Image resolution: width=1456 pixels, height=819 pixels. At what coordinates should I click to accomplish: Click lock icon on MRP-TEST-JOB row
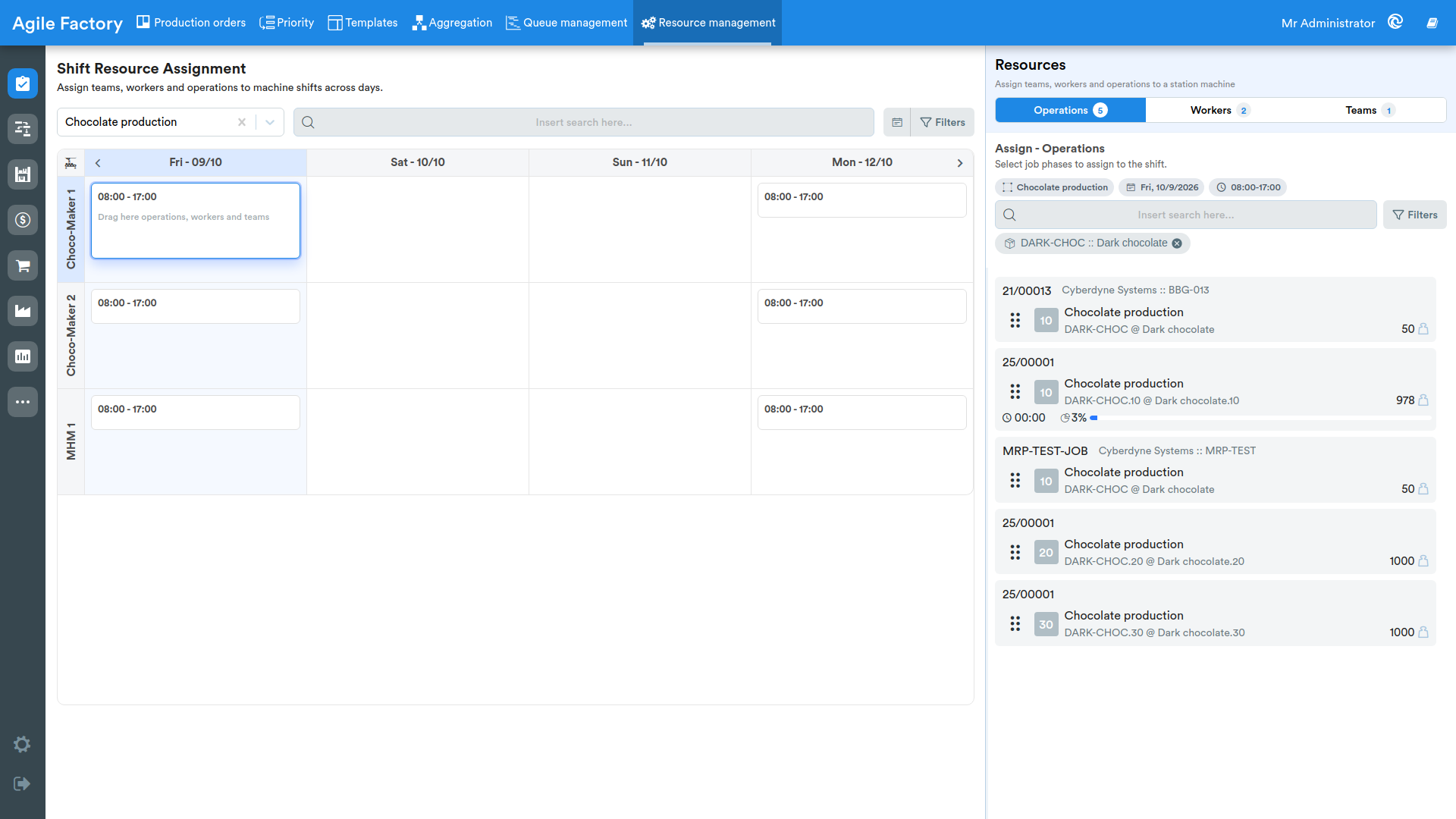(x=1423, y=489)
